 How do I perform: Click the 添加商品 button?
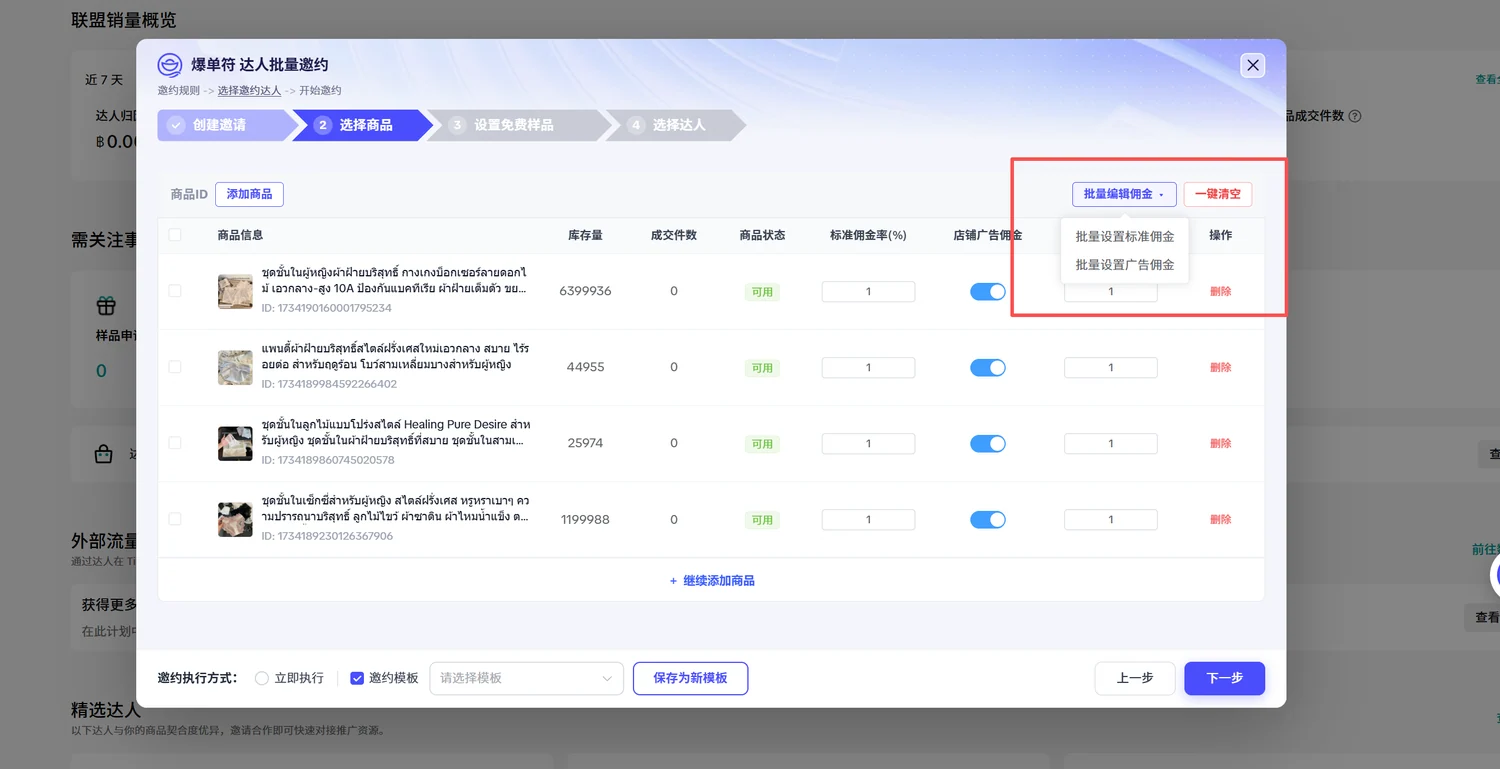pyautogui.click(x=249, y=194)
